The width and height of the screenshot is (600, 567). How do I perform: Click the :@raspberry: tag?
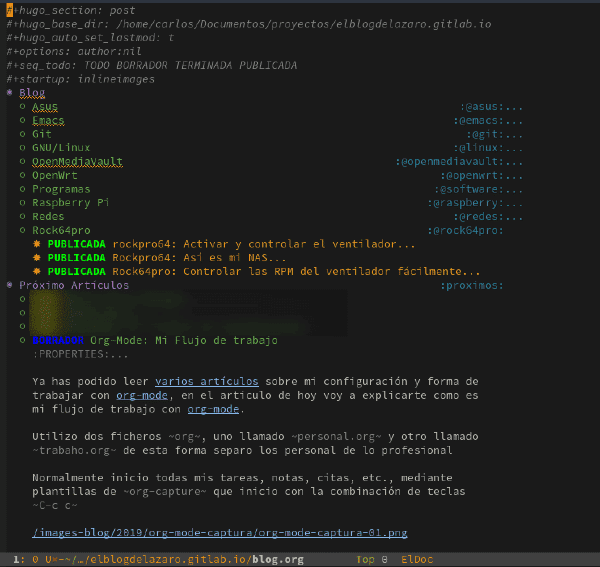465,203
